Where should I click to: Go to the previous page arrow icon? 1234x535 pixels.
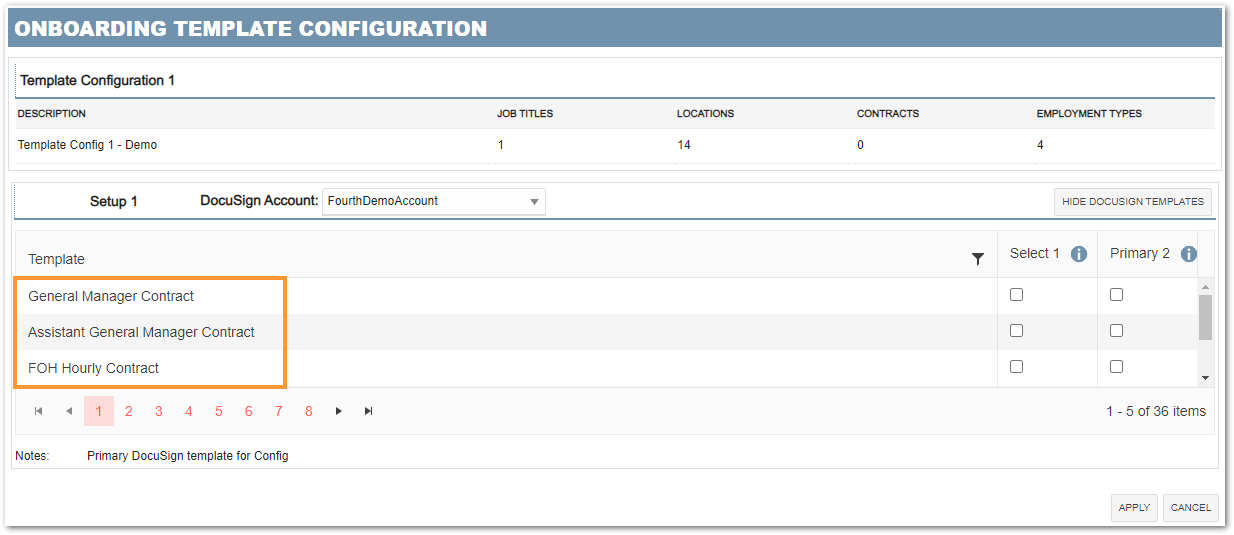tap(69, 411)
